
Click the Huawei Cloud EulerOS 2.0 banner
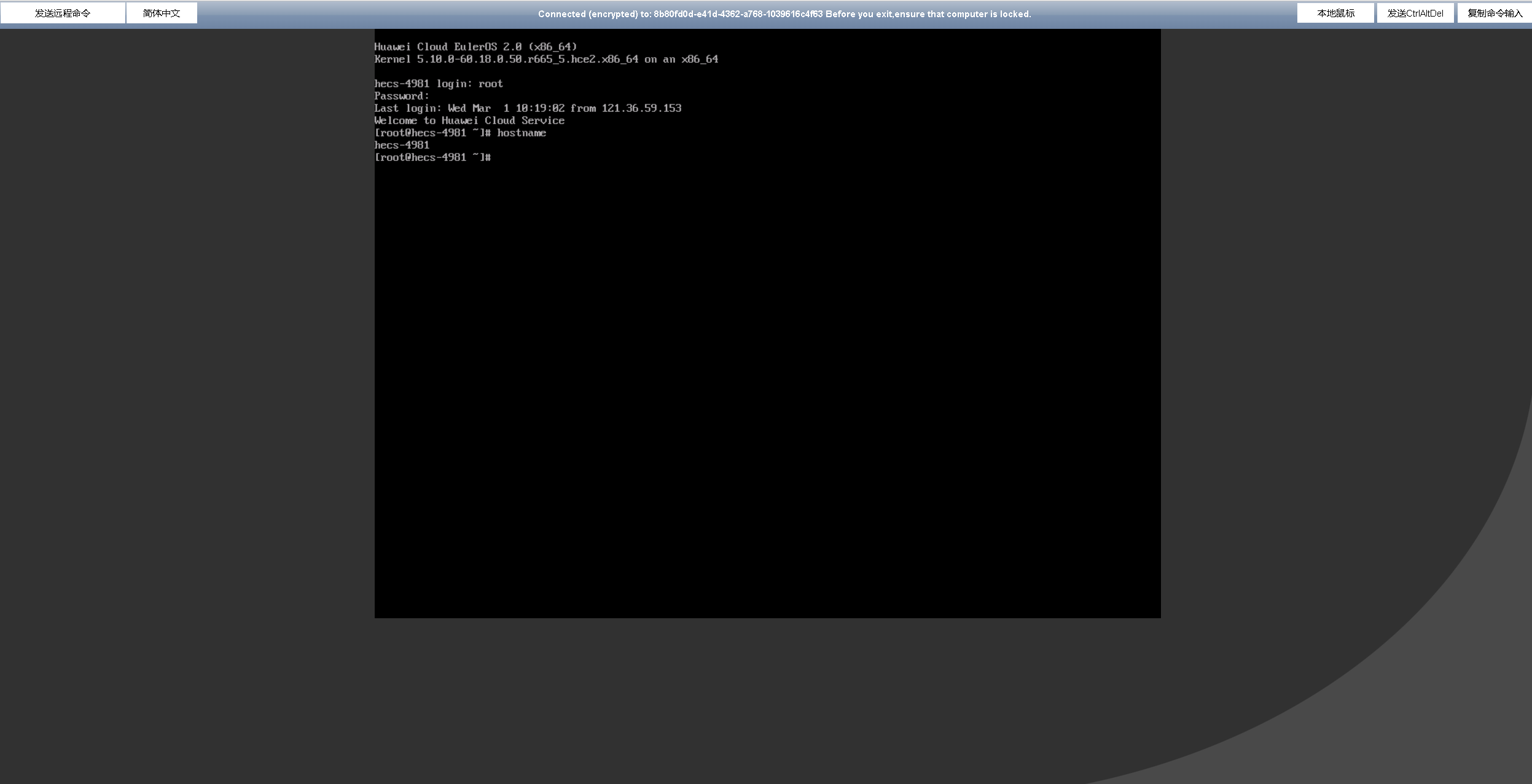click(475, 47)
